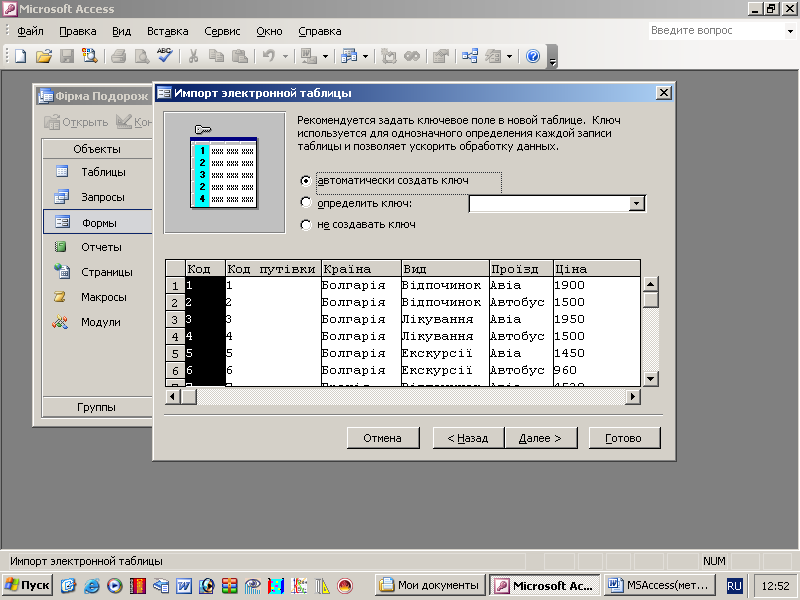The height and width of the screenshot is (600, 800).
Task: Click the Print Preview toolbar icon
Action: [141, 56]
